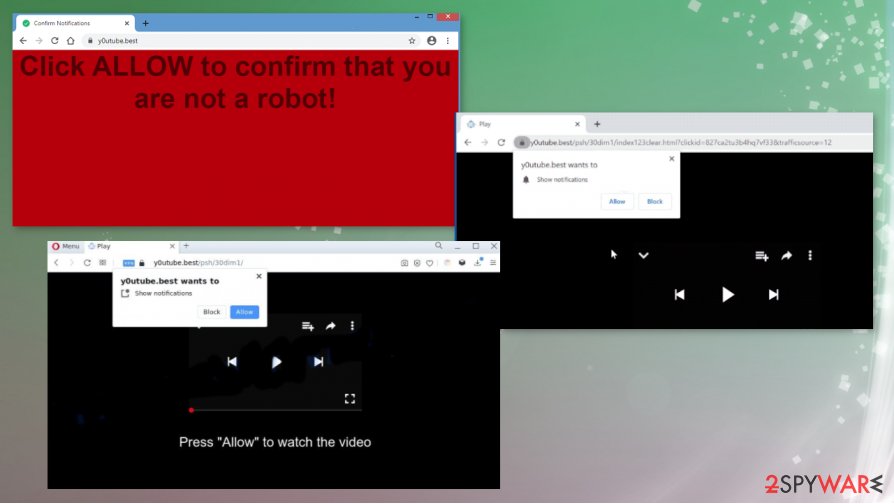Open easy setup icon in Opera toolbar
The width and height of the screenshot is (894, 504).
point(493,263)
